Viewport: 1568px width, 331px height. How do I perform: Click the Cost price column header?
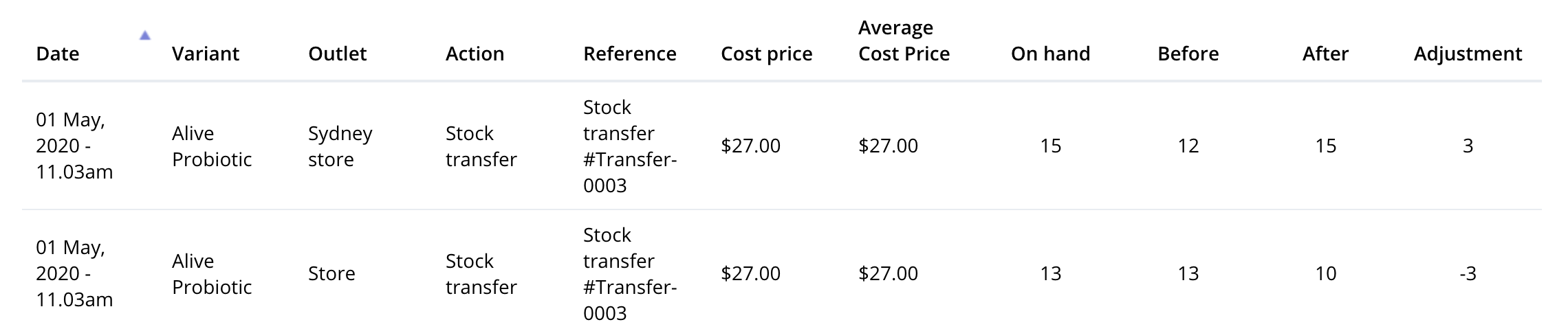[766, 54]
